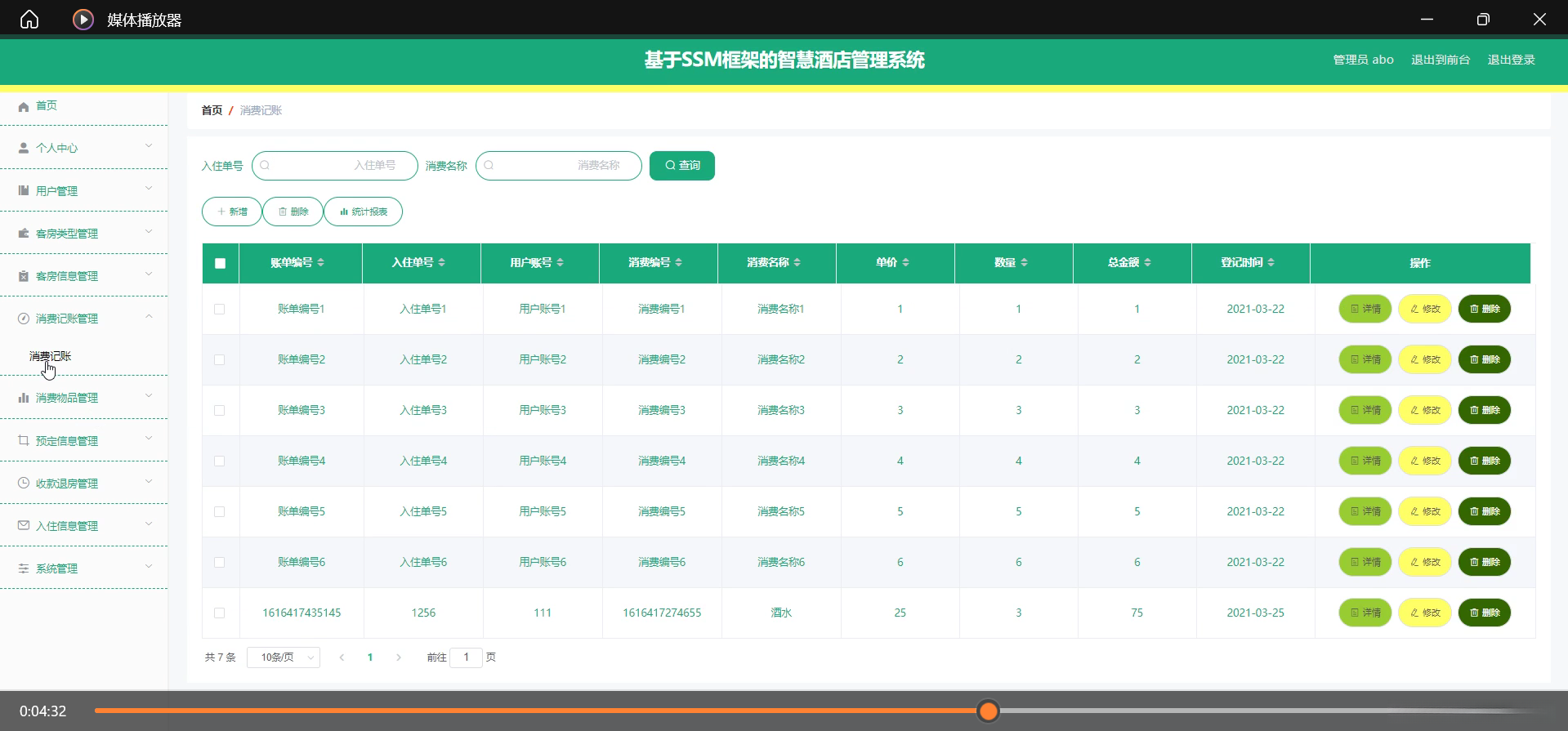
Task: Click the next page arrow in pagination
Action: [x=399, y=657]
